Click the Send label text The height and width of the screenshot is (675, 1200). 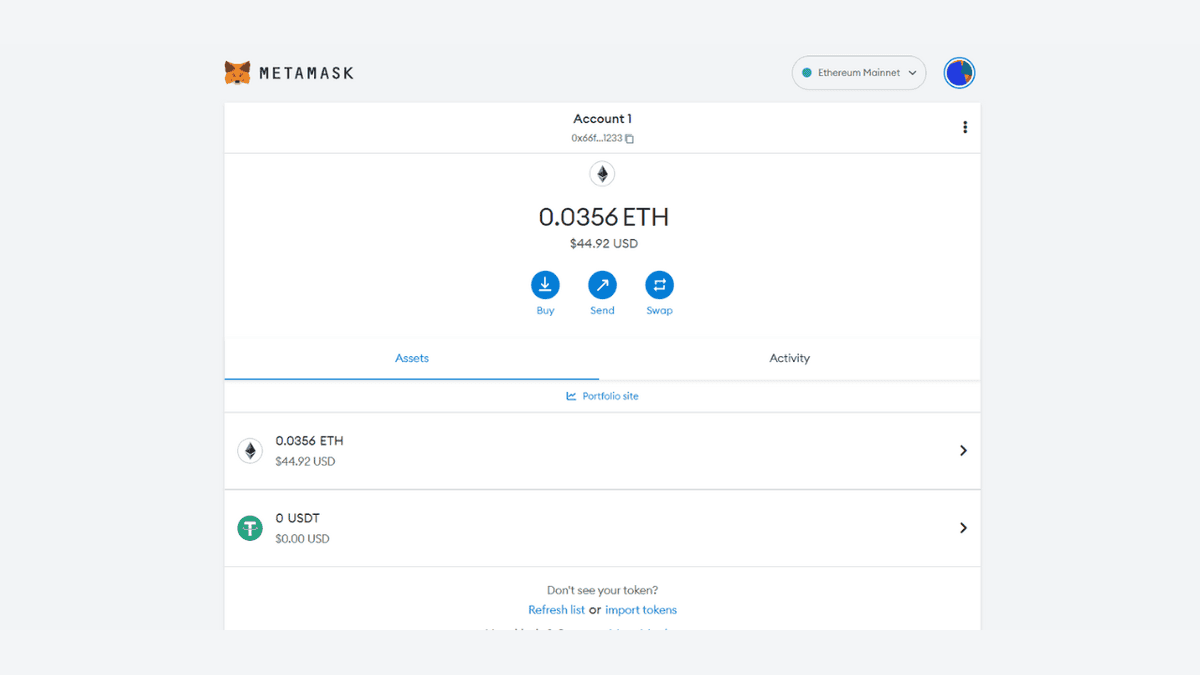point(602,311)
